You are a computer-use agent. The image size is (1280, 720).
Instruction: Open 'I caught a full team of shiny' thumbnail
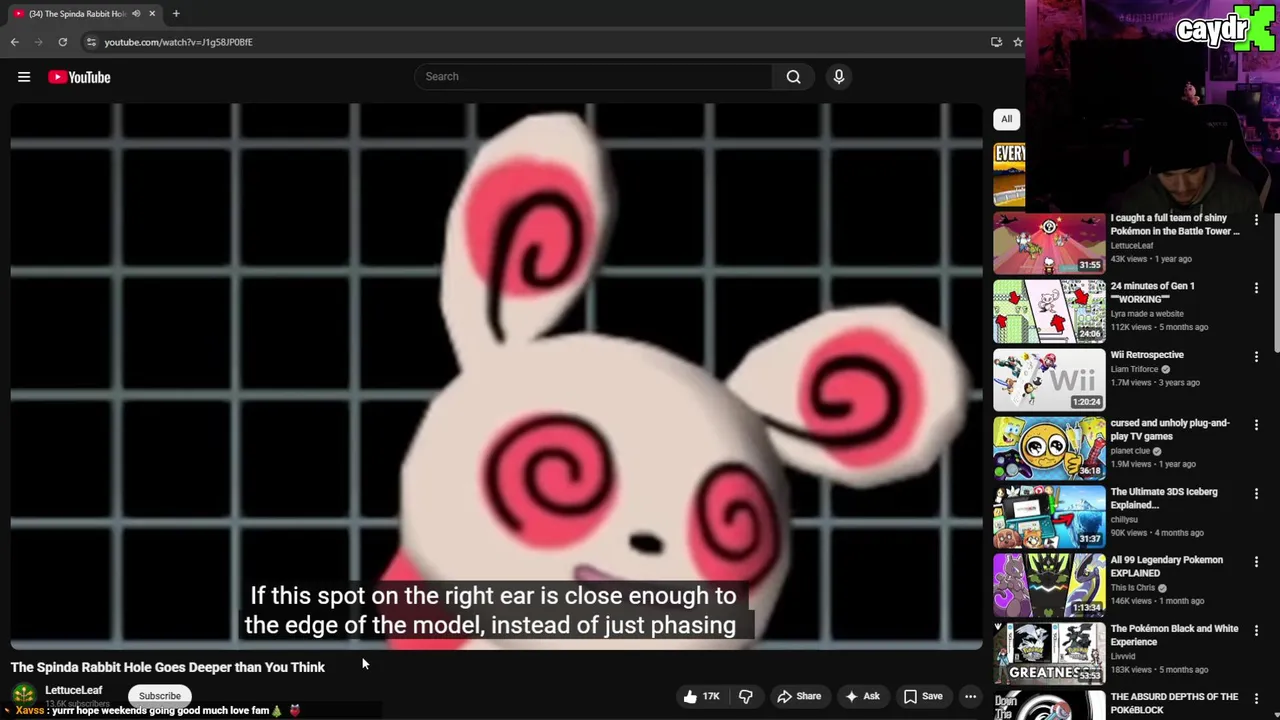(x=1049, y=243)
